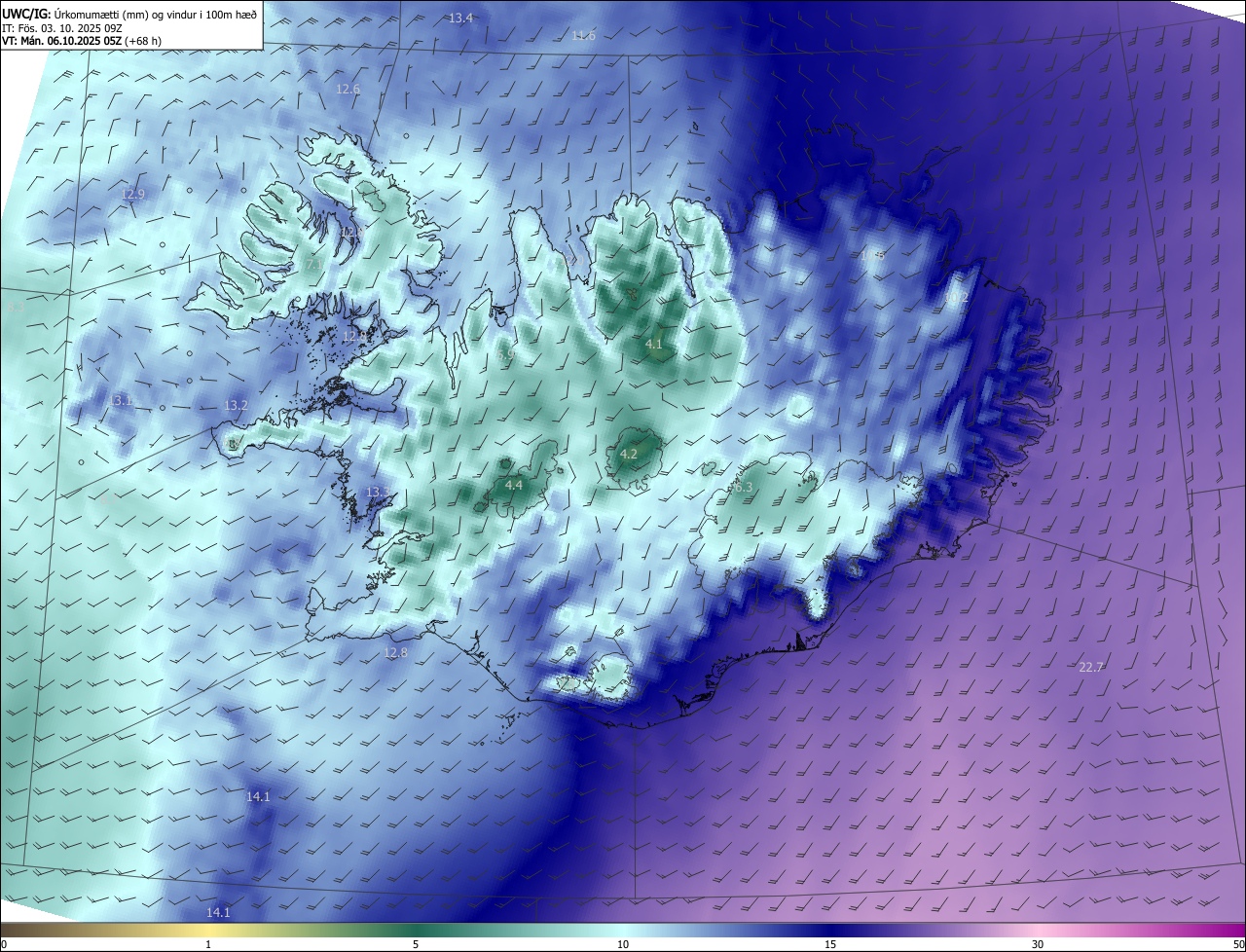
Task: Click the 12.6 value label on the map
Action: [x=348, y=90]
